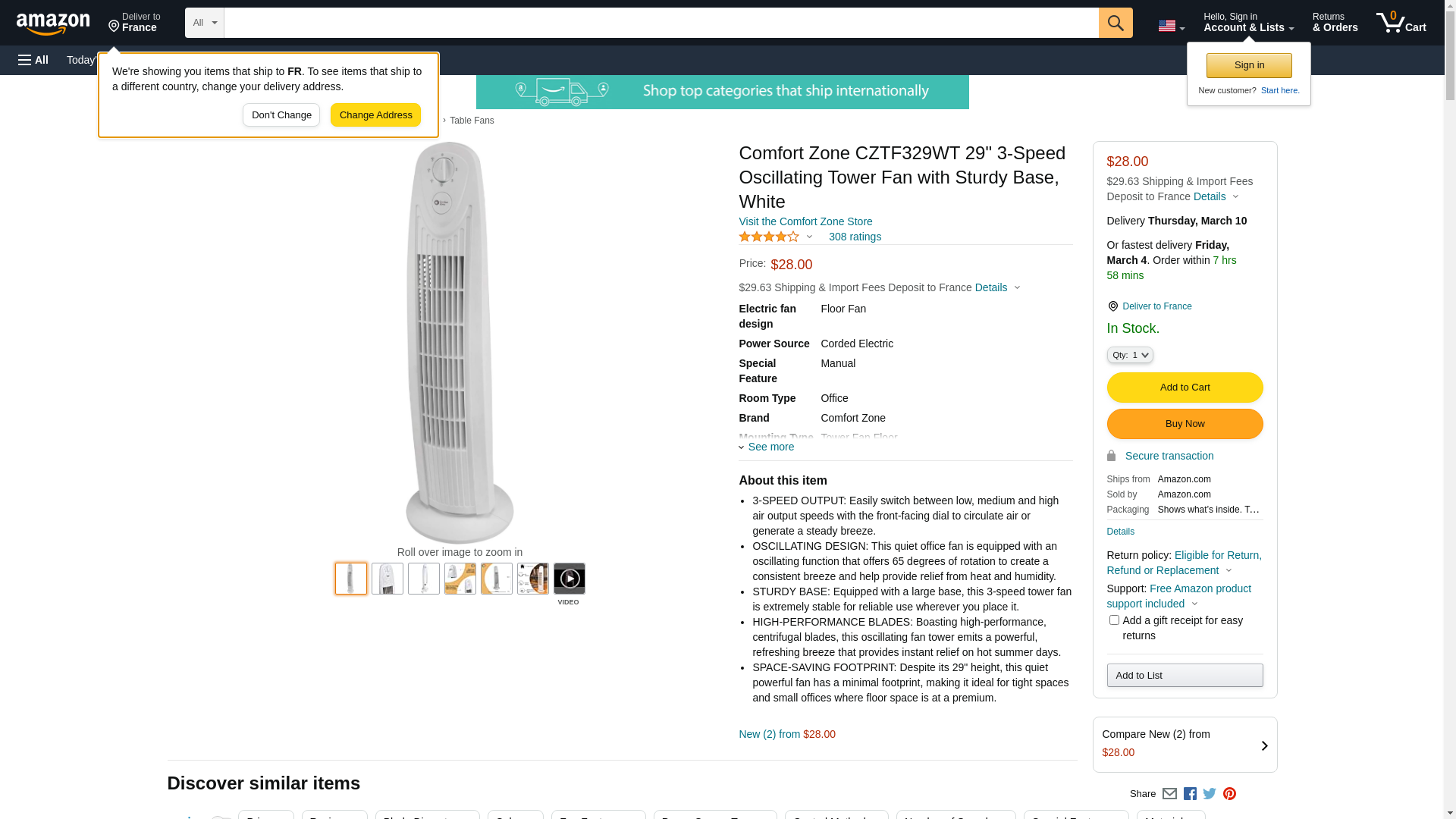
Task: Open the search category All dropdown
Action: (205, 23)
